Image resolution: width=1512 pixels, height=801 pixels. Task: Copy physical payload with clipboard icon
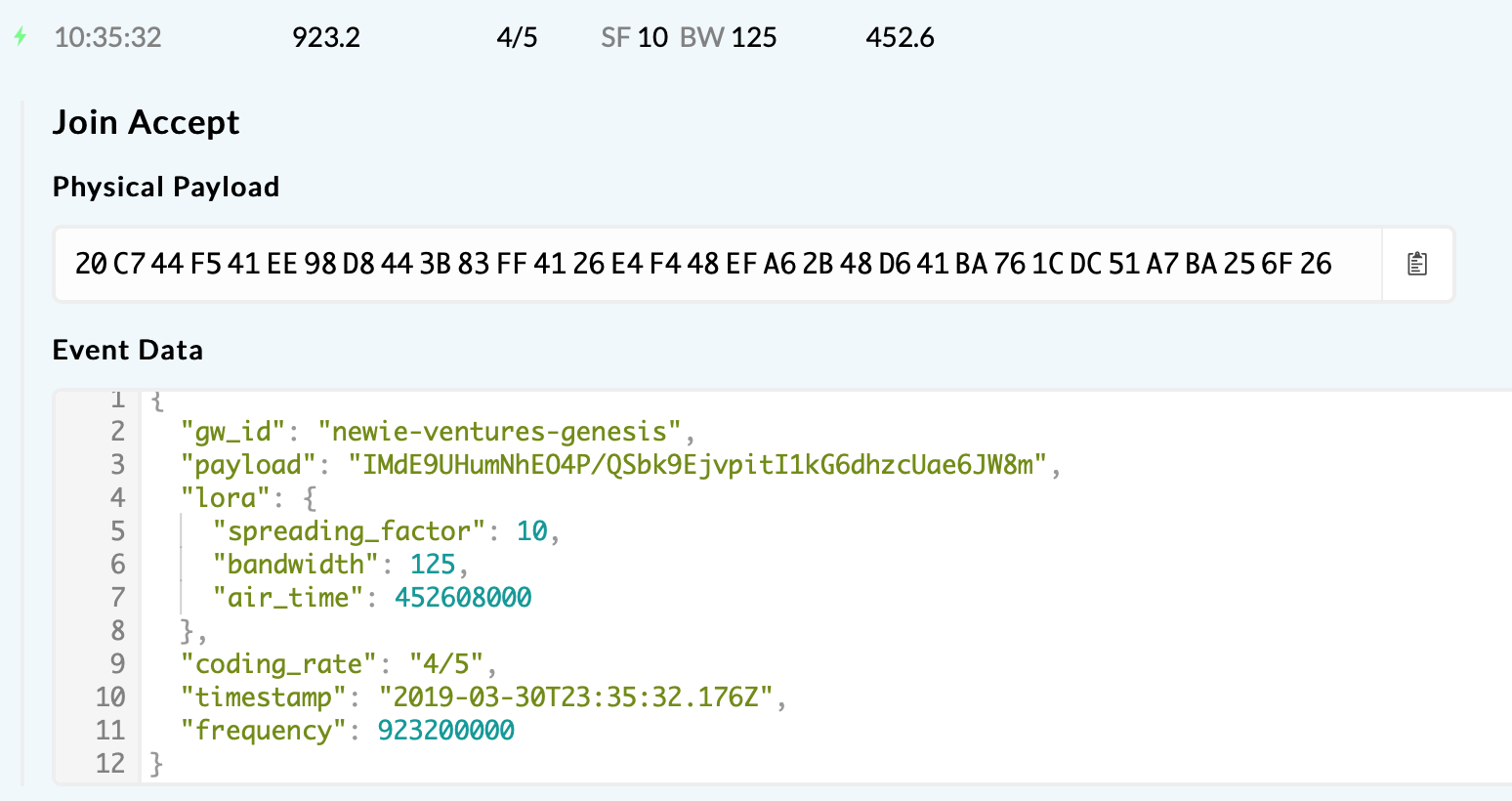1417,264
